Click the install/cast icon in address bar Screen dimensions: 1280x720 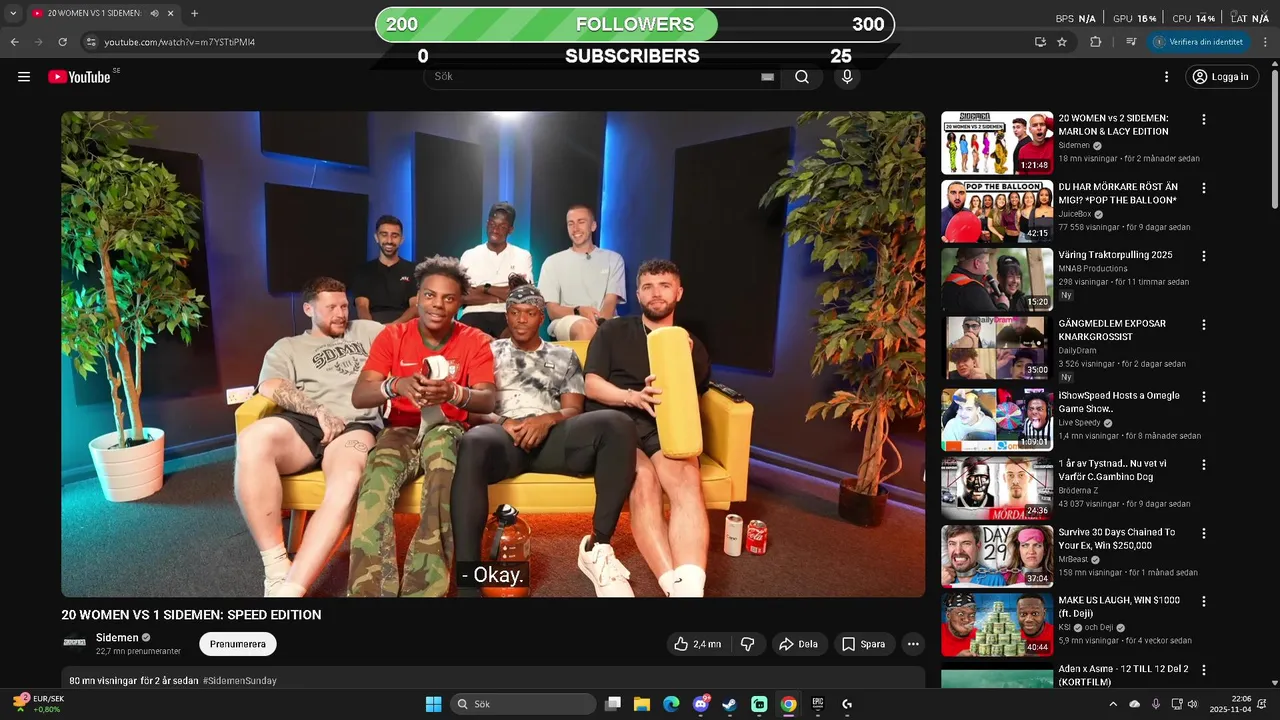(1040, 42)
